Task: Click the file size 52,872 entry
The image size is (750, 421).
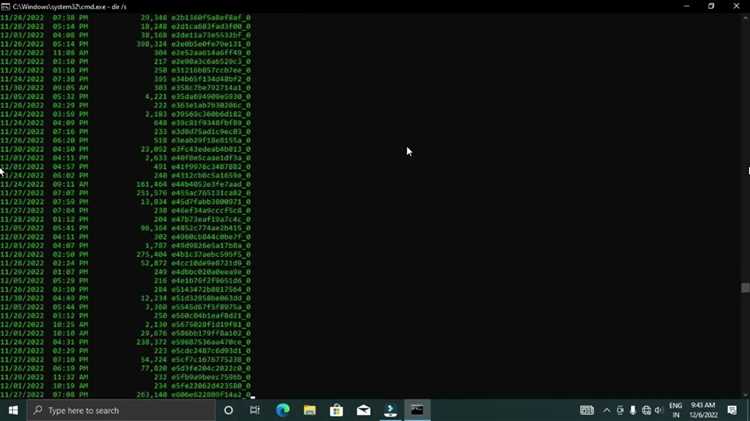Action: (154, 263)
